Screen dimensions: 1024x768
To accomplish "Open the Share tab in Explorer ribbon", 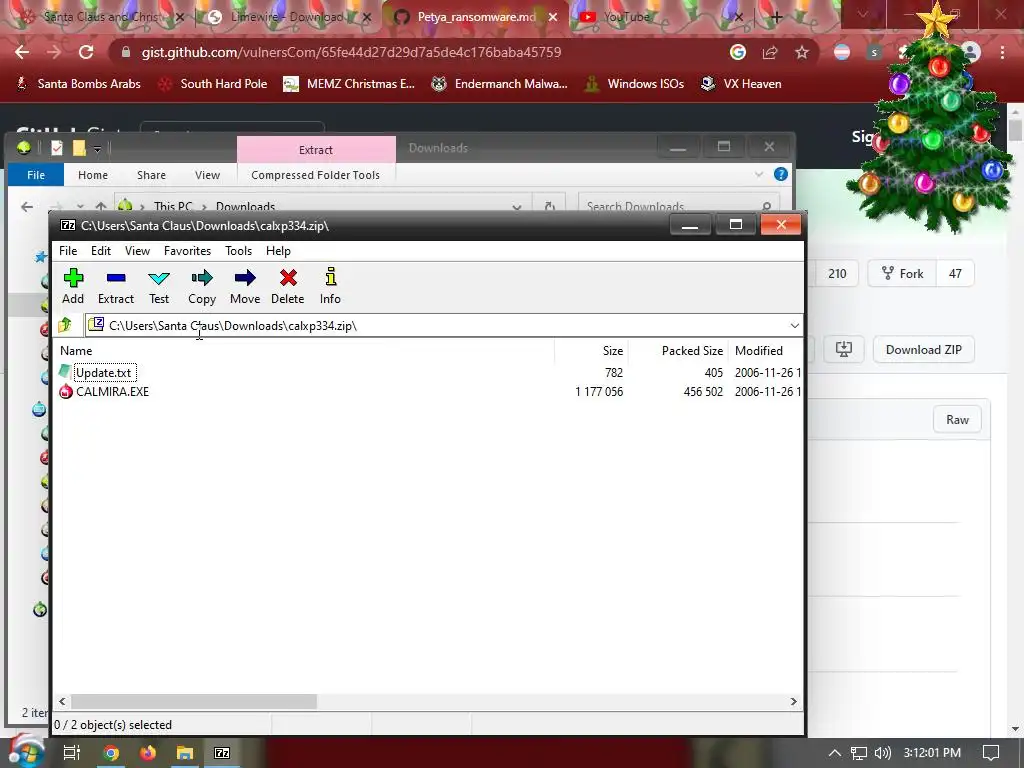I will coord(151,175).
